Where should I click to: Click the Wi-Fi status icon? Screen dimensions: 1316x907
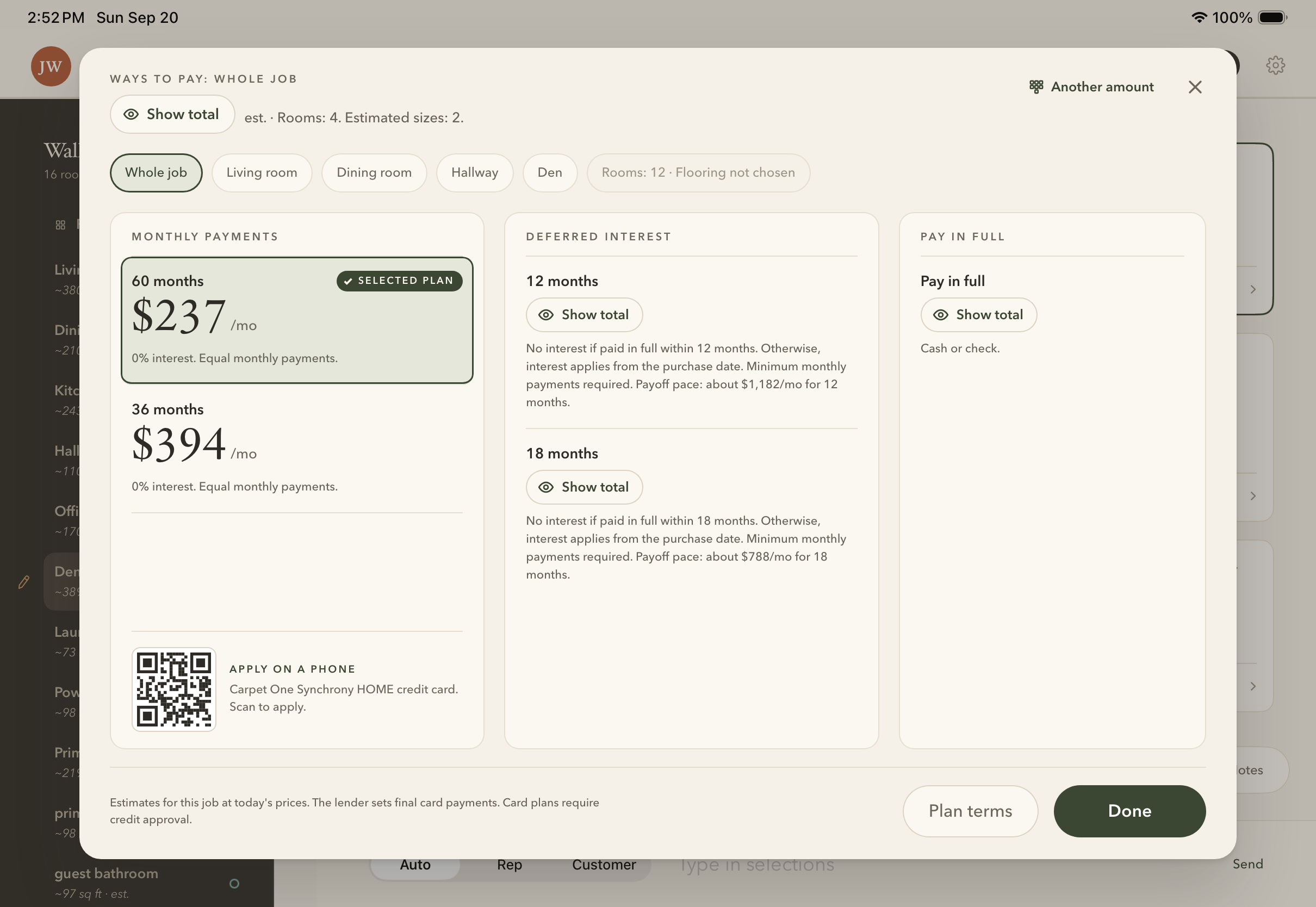click(x=1199, y=17)
